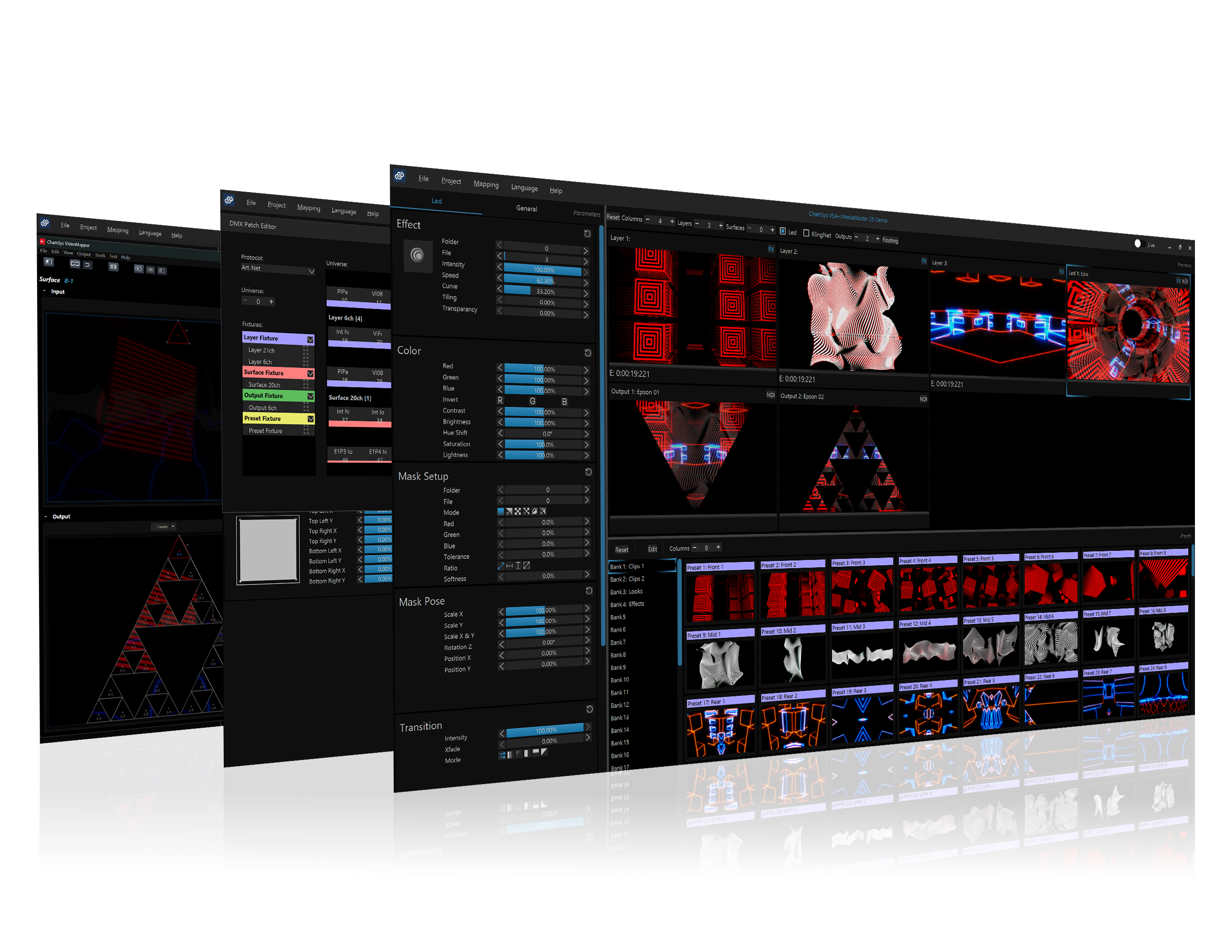This screenshot has width=1232, height=952.
Task: Click ChamSys logo in DMX Patch Editor window
Action: tap(229, 200)
